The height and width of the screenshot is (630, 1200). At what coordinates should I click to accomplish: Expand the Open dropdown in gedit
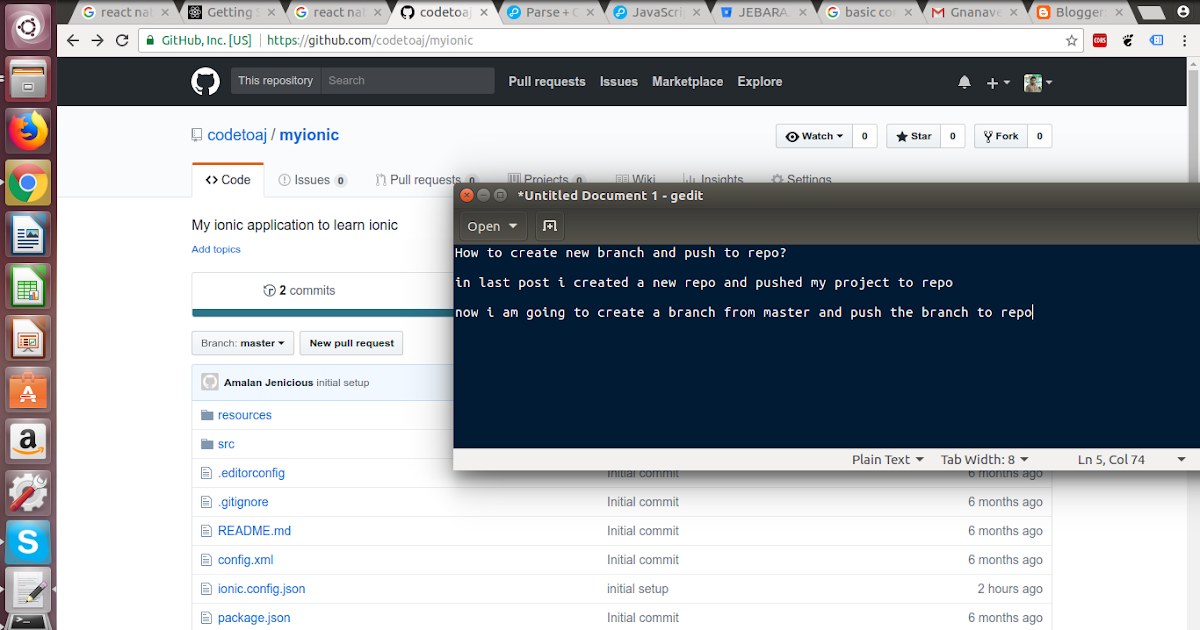coord(491,226)
